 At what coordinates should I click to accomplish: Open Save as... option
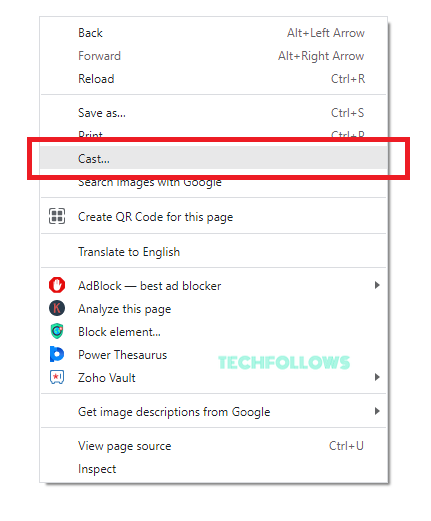tap(214, 113)
